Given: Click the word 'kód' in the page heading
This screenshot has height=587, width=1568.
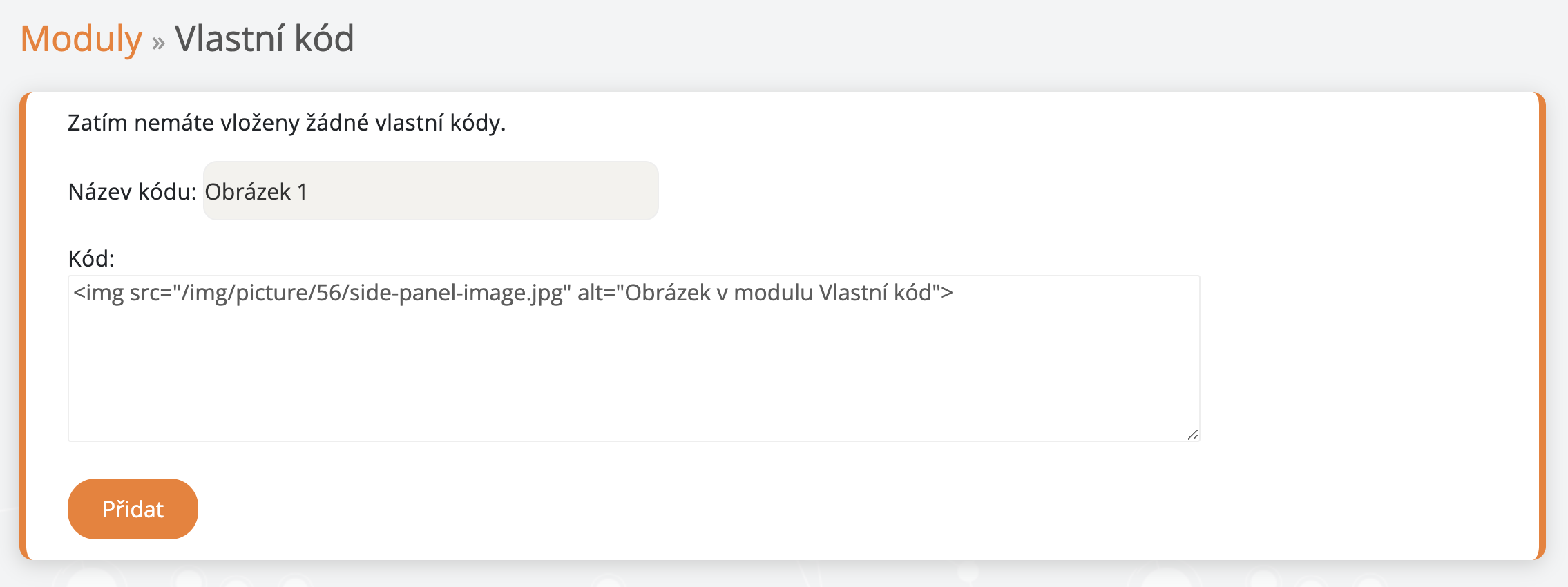Looking at the screenshot, I should click(324, 39).
